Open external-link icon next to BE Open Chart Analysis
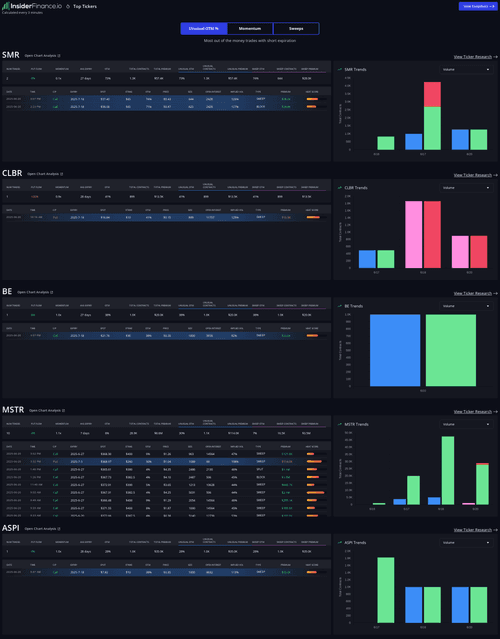 tap(52, 292)
